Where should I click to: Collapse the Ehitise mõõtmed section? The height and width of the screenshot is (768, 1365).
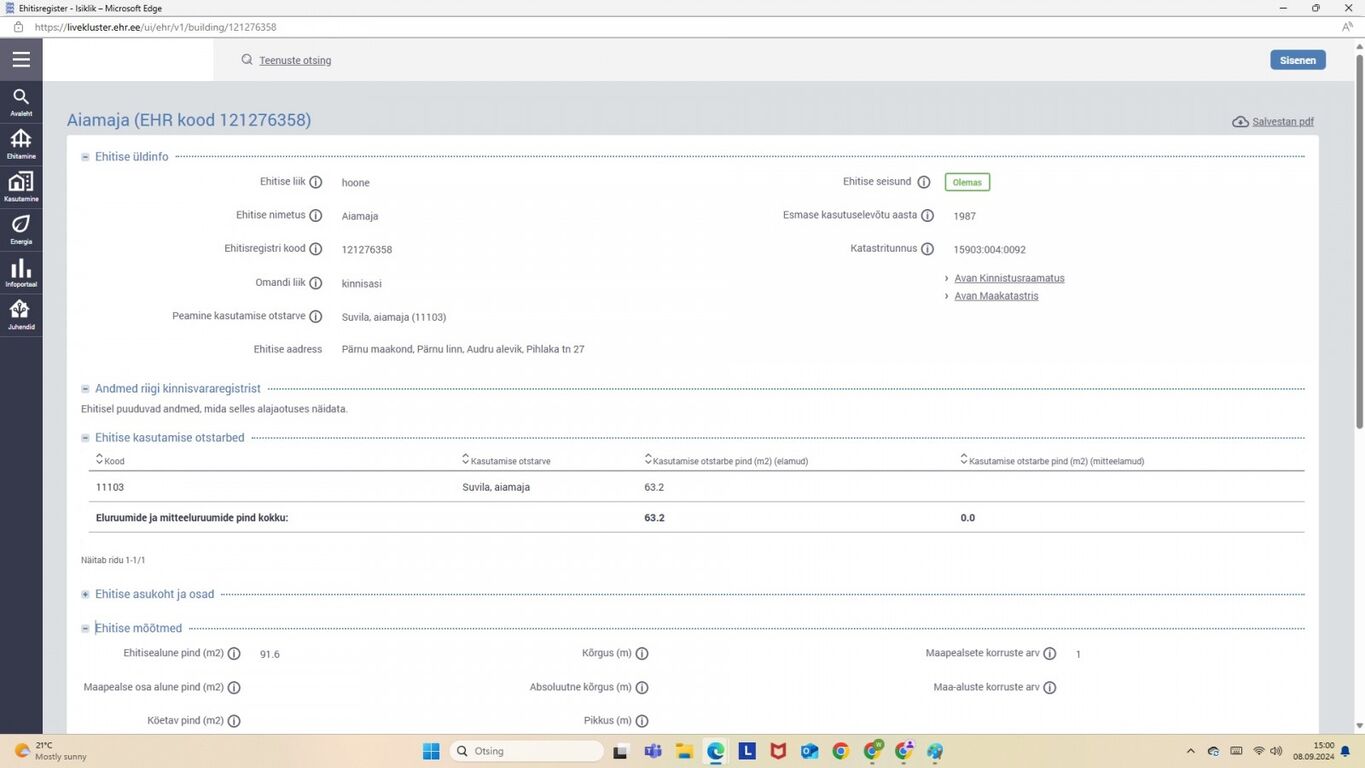coord(85,629)
